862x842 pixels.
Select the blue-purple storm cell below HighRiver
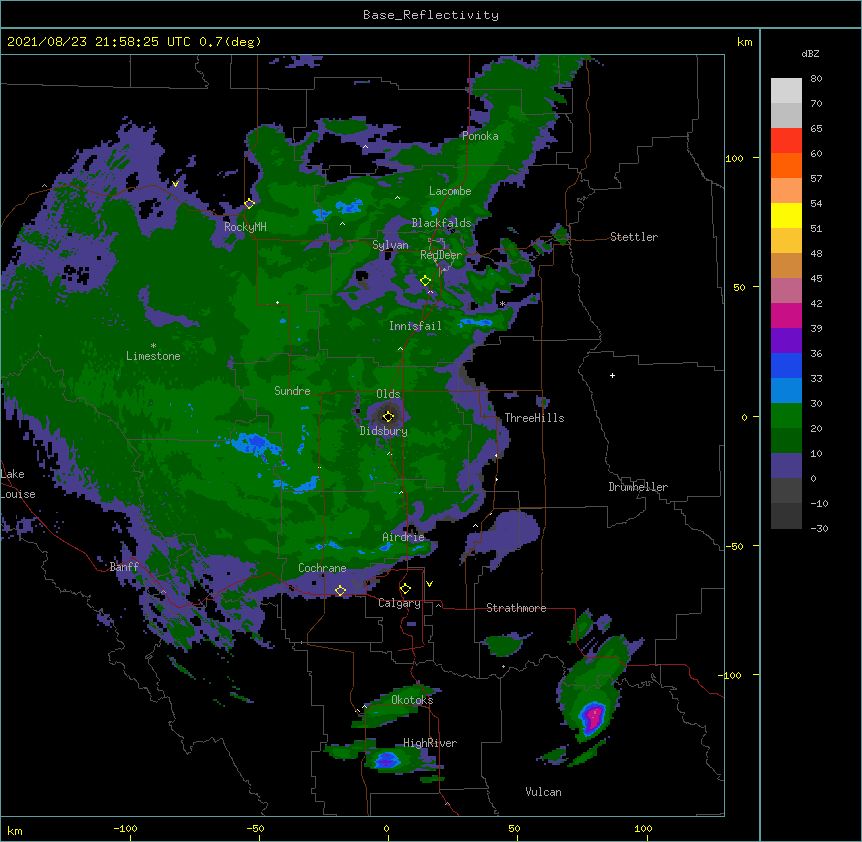point(386,760)
